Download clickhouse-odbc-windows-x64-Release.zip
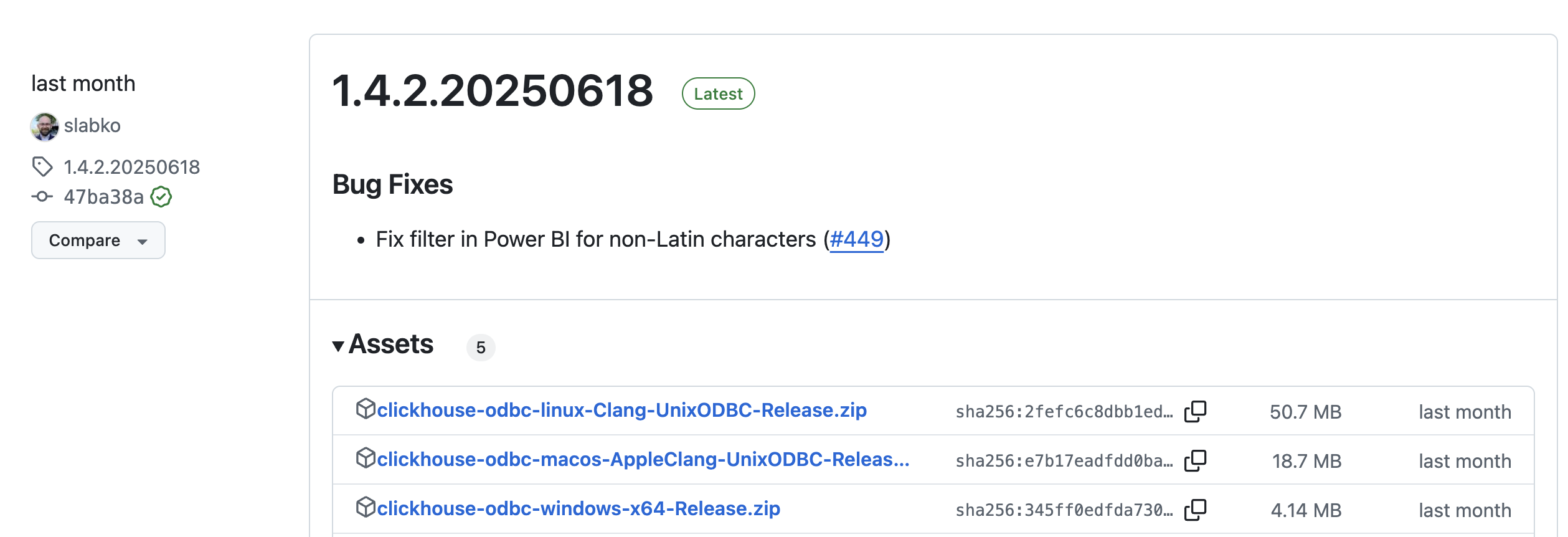 [579, 509]
